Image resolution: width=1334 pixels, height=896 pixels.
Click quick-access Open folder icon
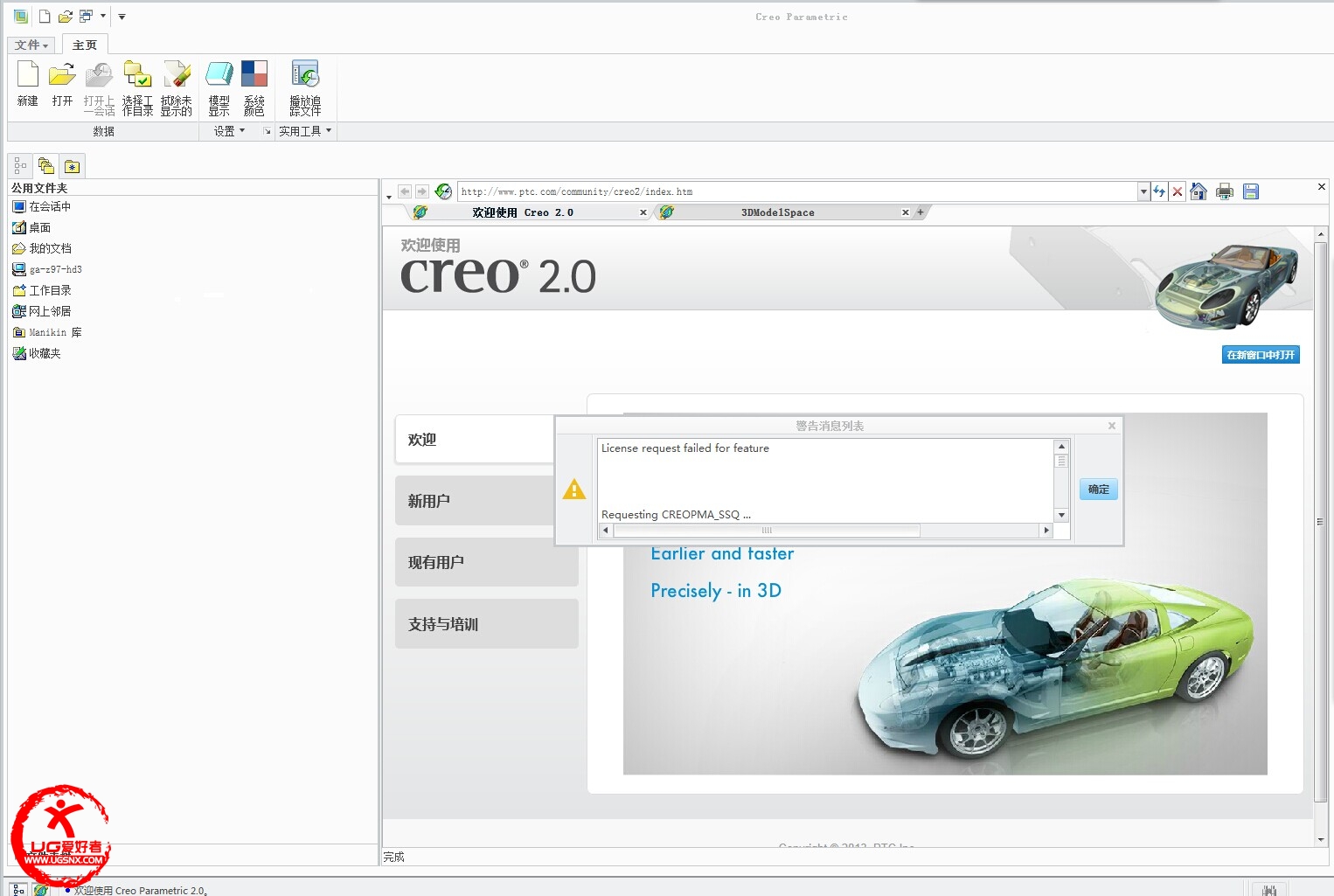(65, 16)
